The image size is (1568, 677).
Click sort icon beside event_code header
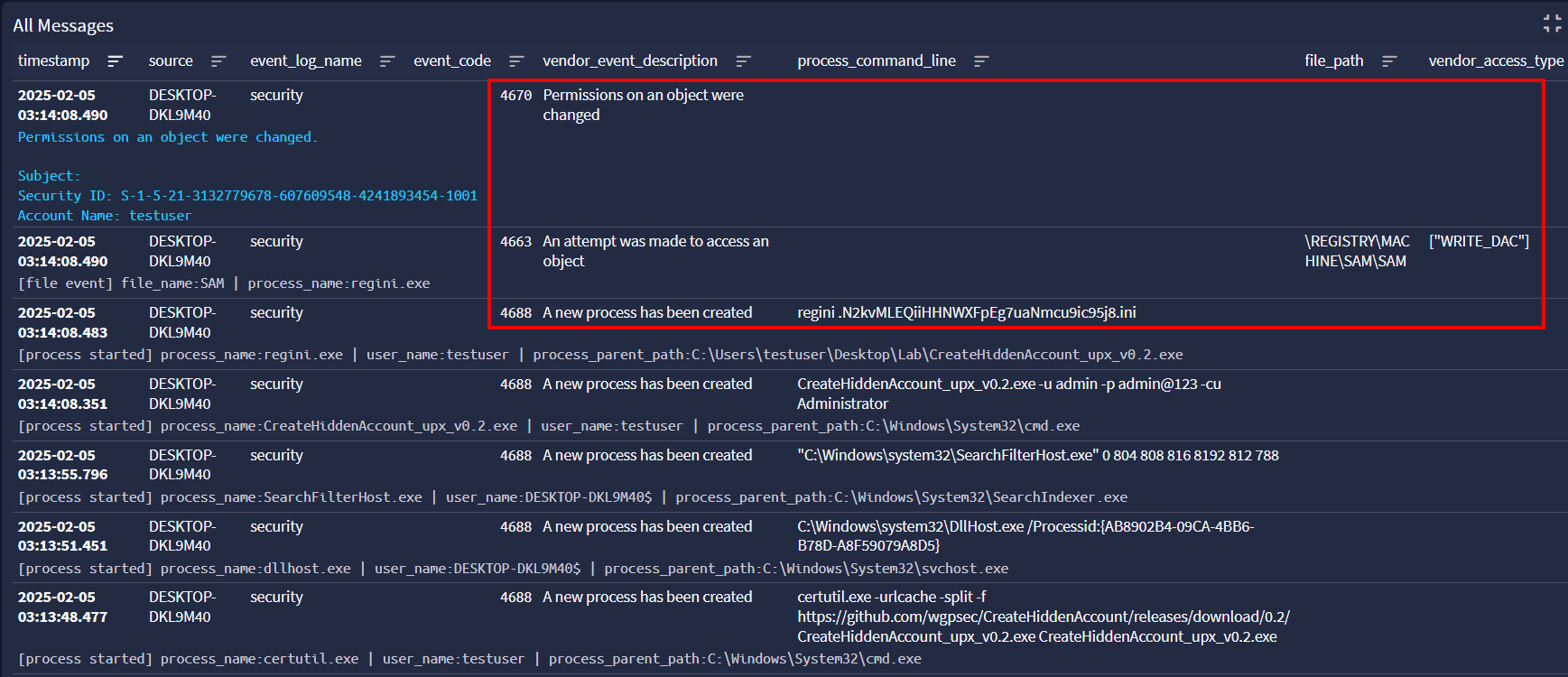516,61
